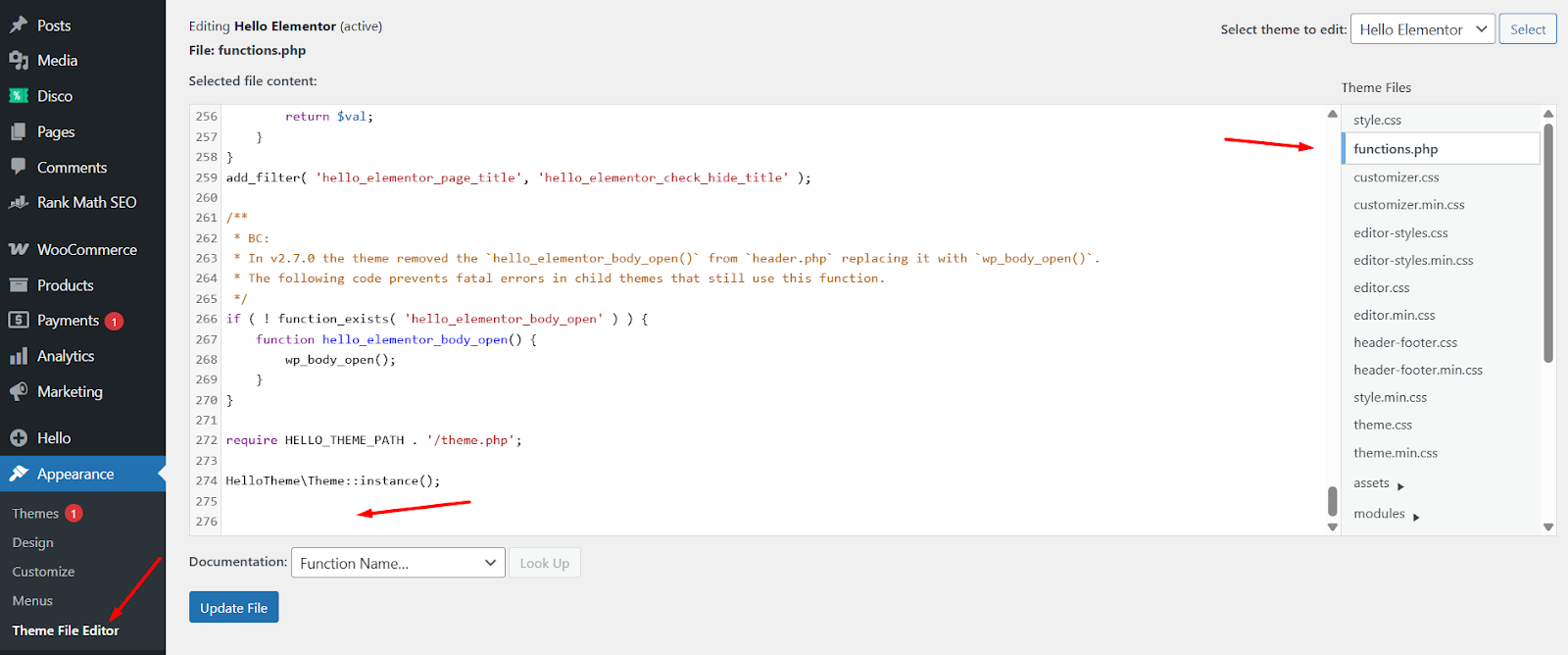This screenshot has height=655, width=1568.
Task: Click the Look Up button
Action: (x=544, y=563)
